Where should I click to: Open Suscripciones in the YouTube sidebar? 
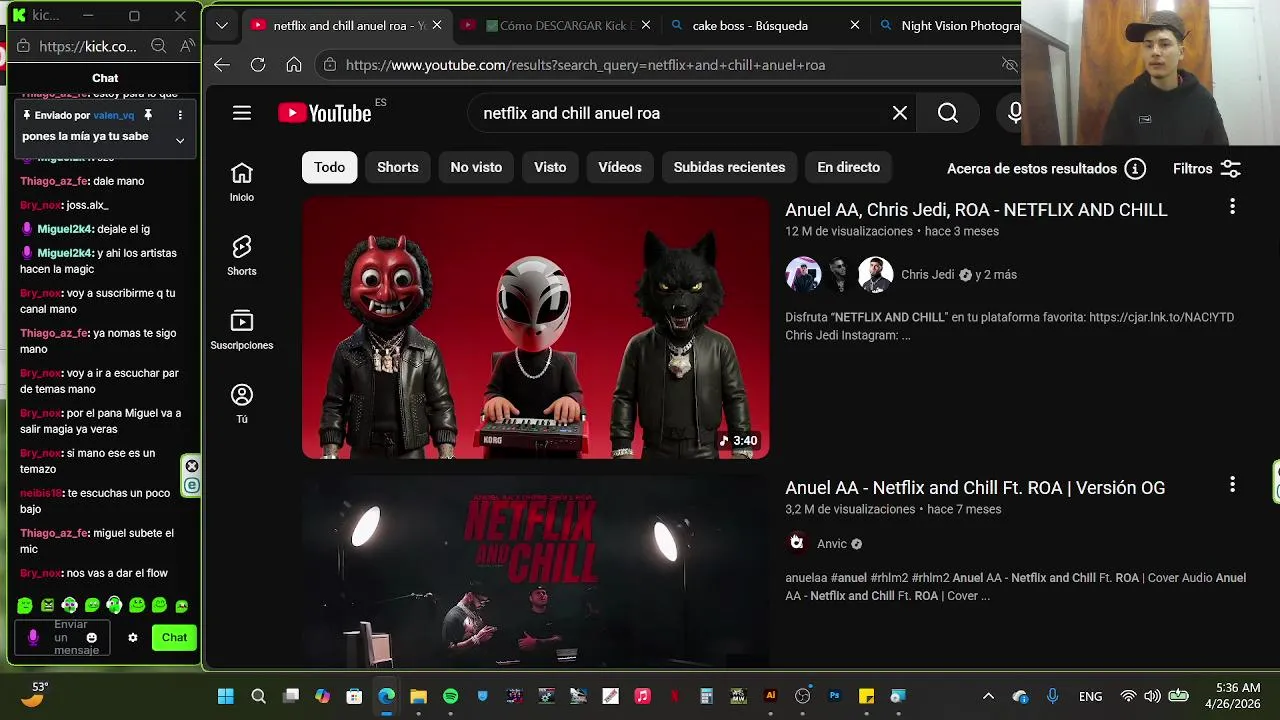click(242, 330)
